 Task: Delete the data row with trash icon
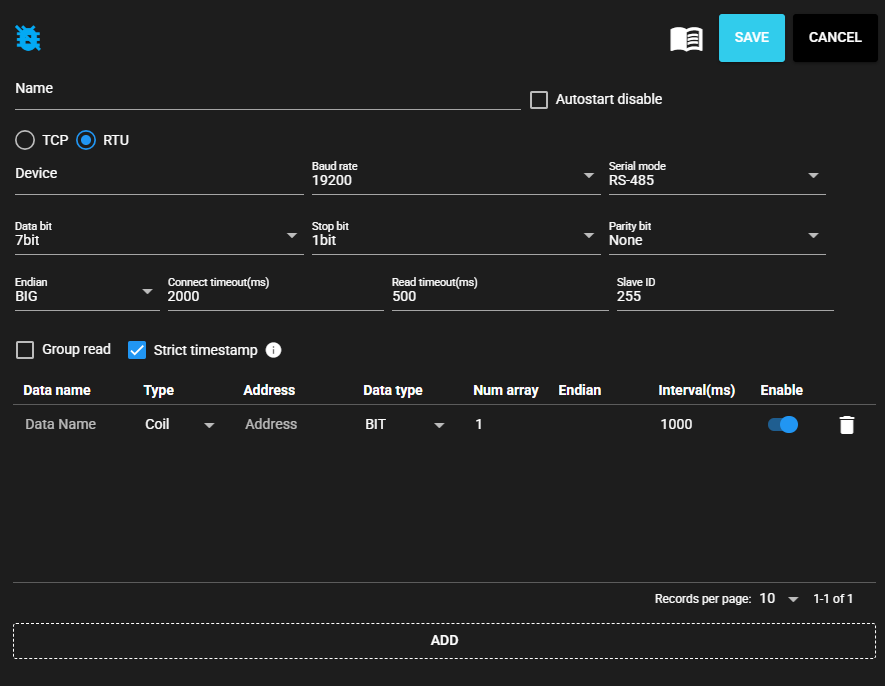pos(846,425)
